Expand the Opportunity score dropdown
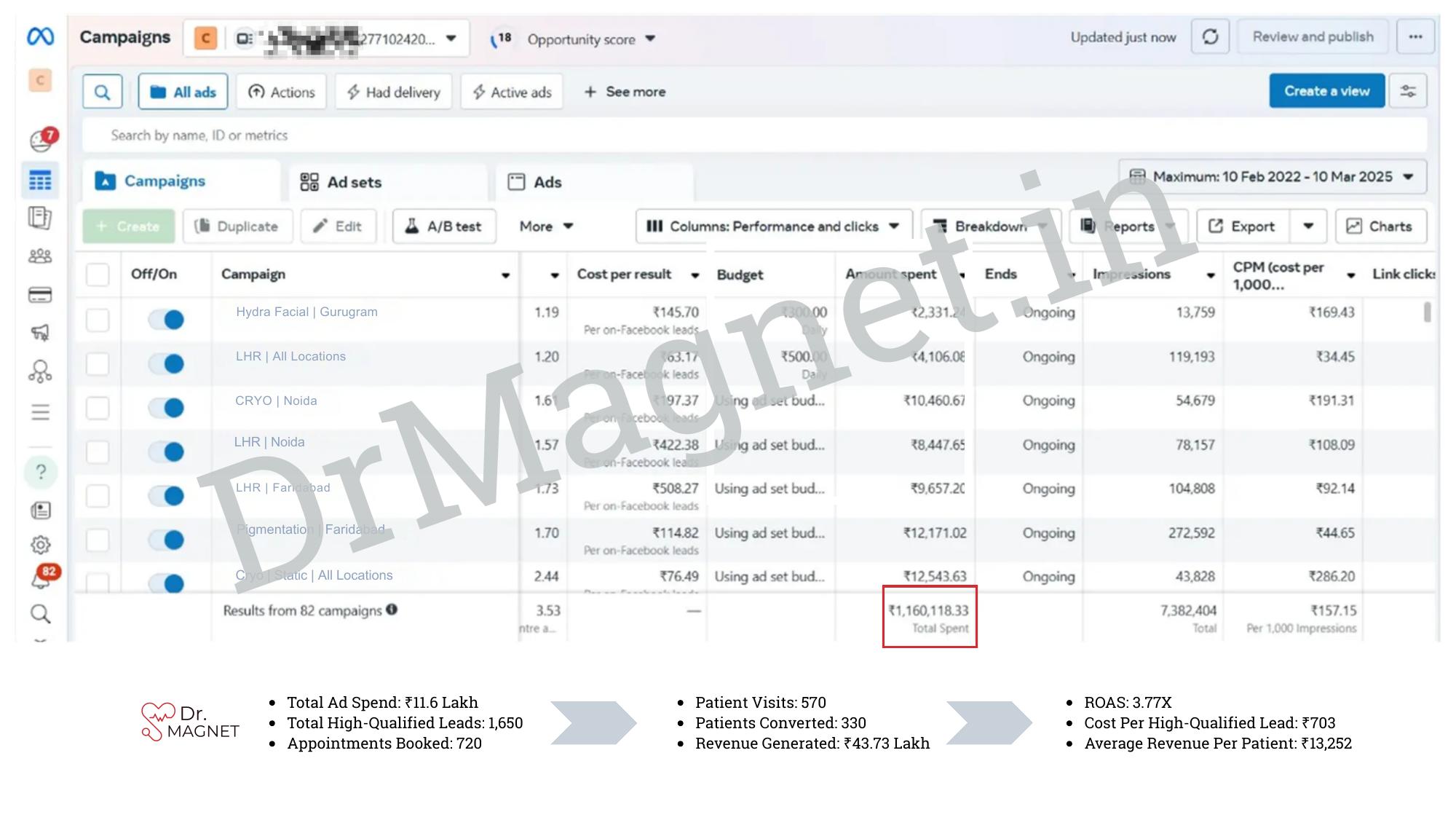The image size is (1456, 820). point(650,39)
